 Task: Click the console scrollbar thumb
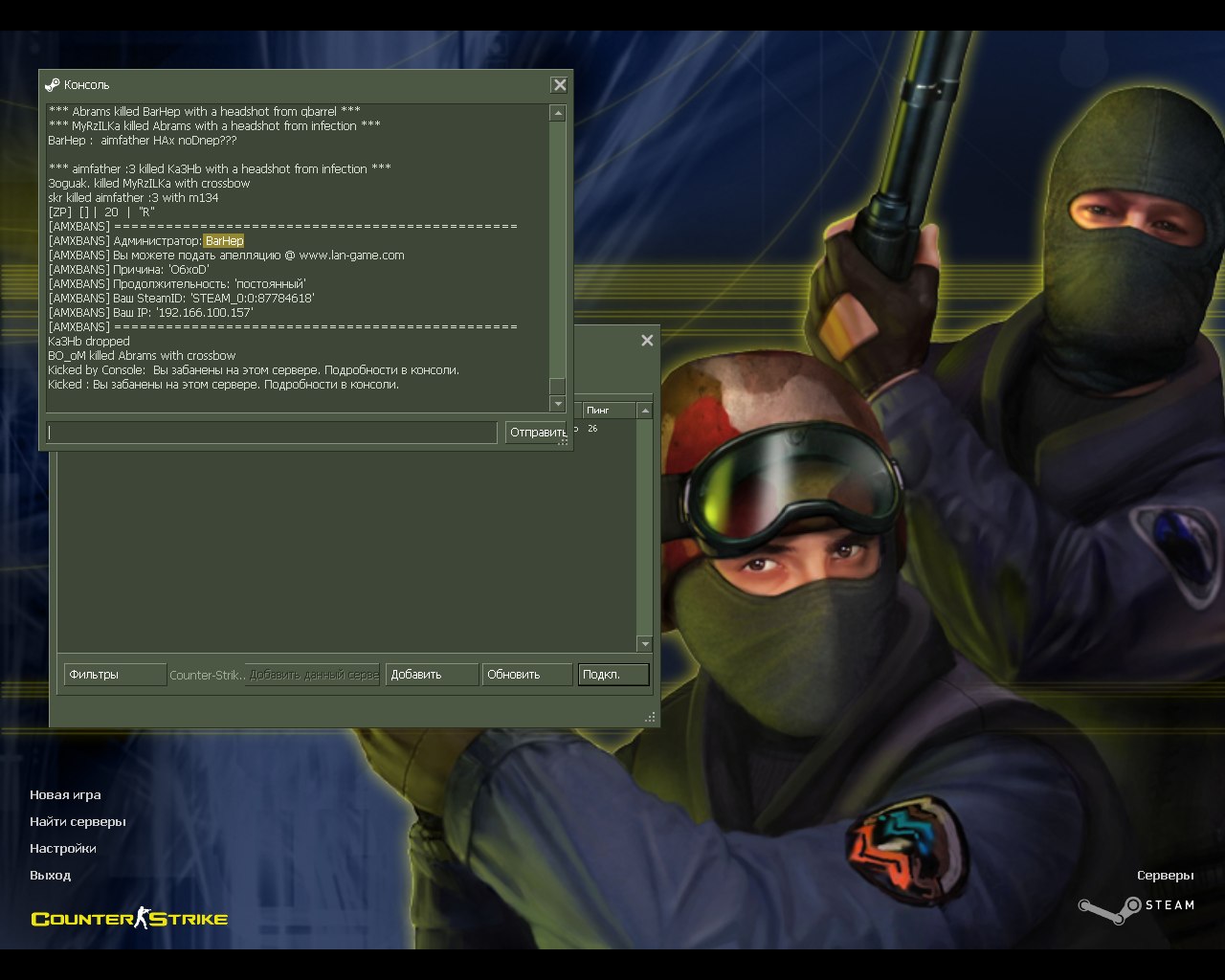pos(558,387)
